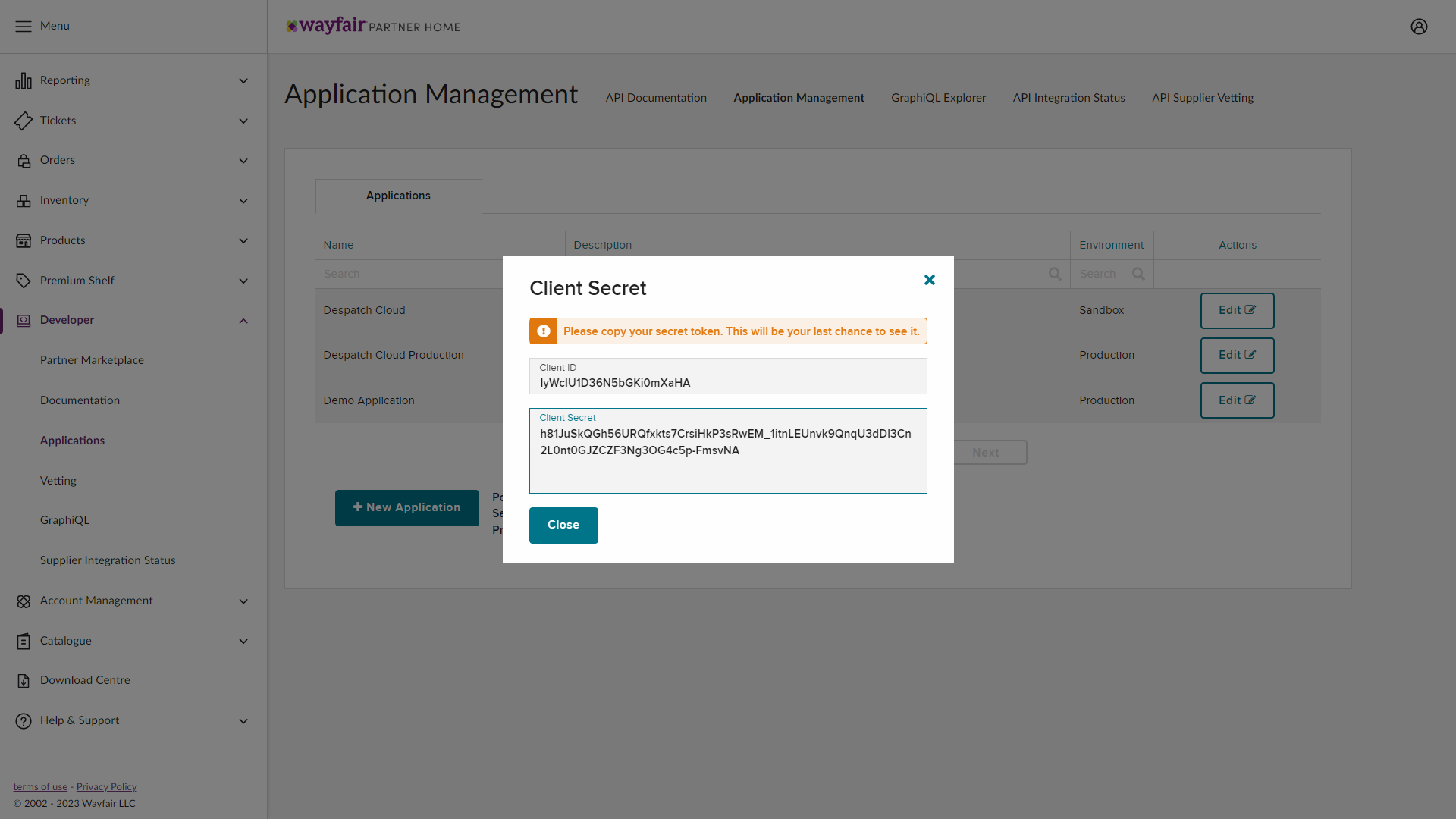
Task: Expand the Reporting menu chevron
Action: click(243, 81)
